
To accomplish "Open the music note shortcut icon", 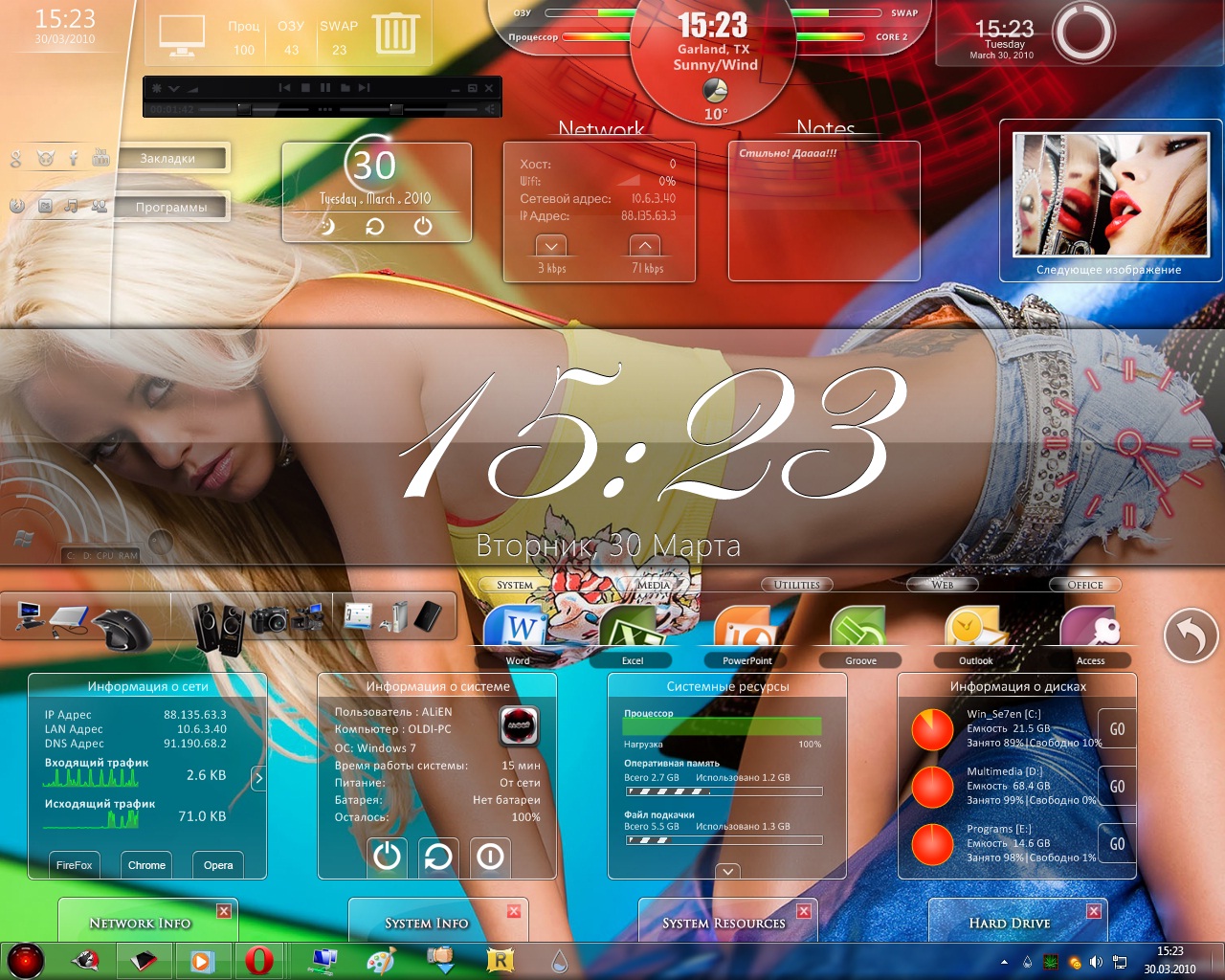I will click(x=72, y=206).
